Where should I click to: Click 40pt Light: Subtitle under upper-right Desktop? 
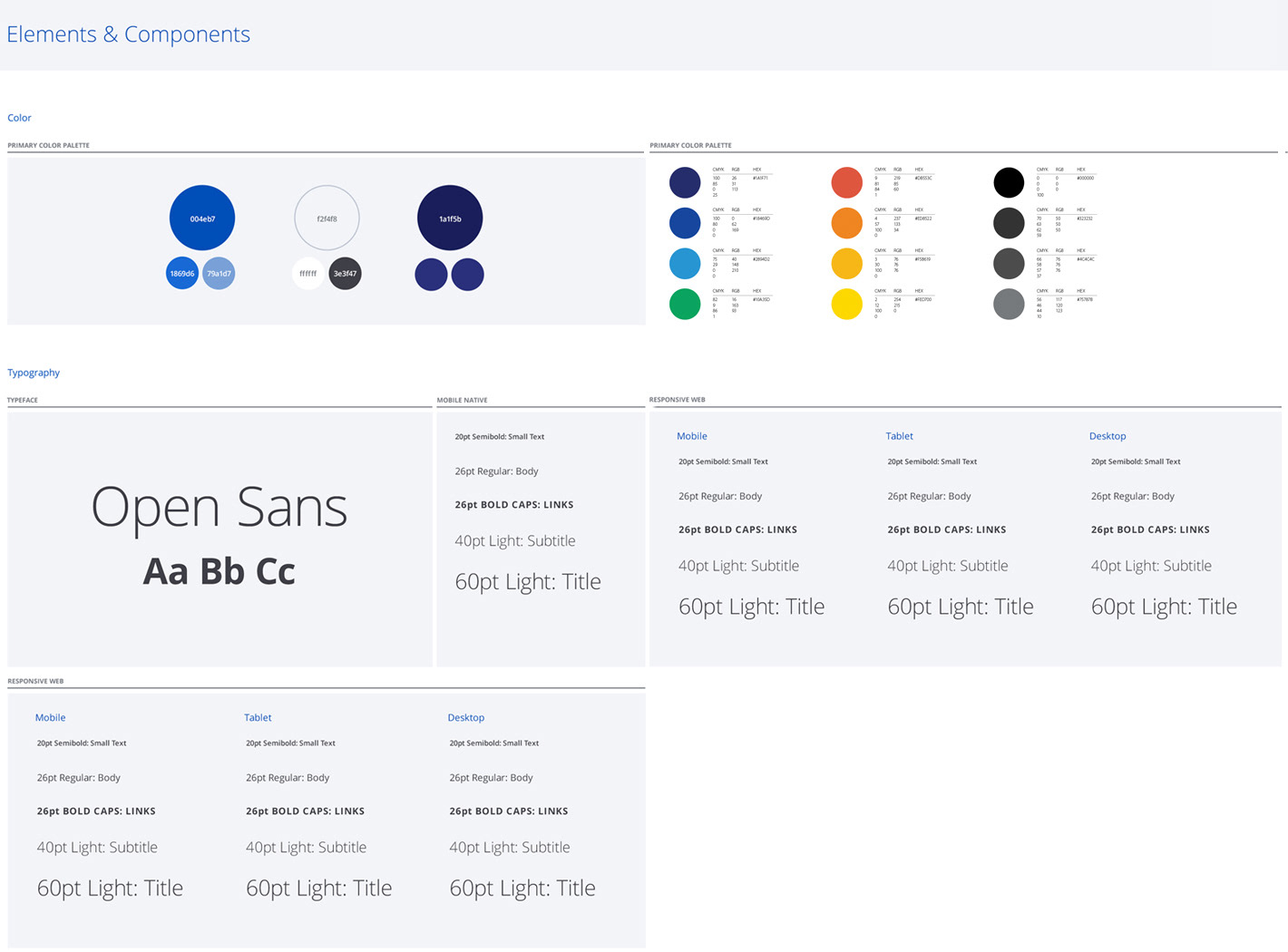coord(1151,566)
